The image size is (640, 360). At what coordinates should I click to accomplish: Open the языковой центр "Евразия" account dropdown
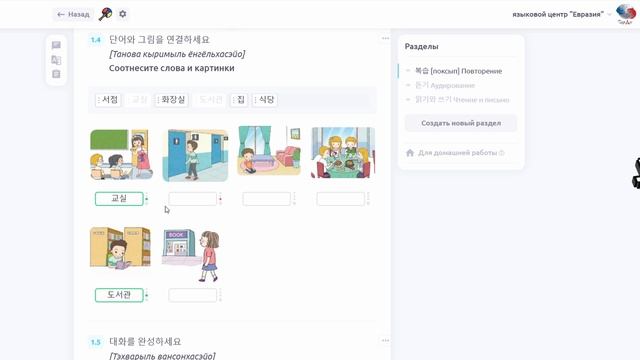coord(562,14)
